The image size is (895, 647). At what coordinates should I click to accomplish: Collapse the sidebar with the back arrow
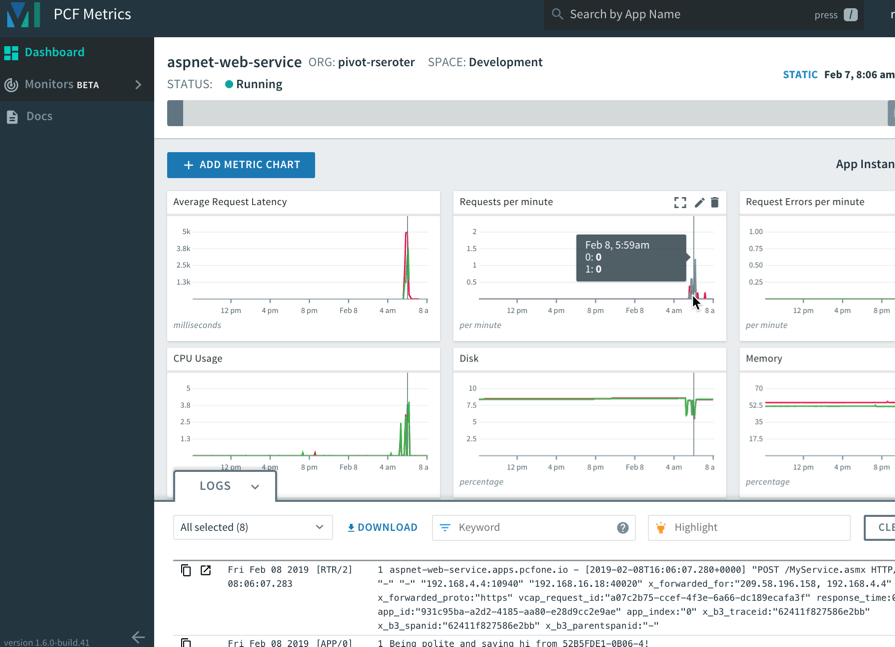coord(138,636)
